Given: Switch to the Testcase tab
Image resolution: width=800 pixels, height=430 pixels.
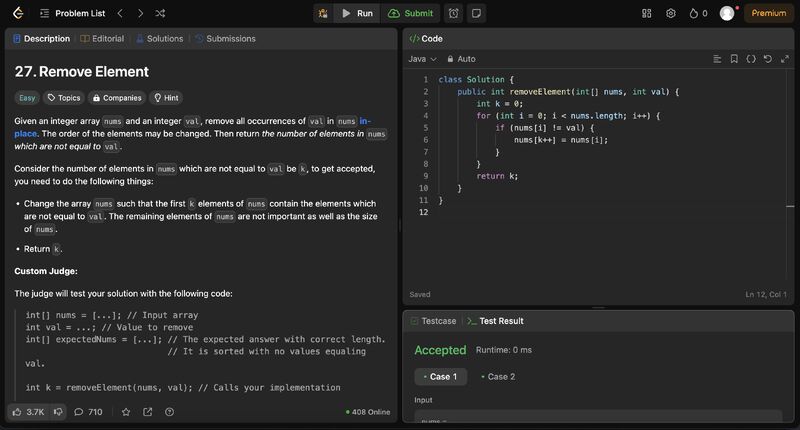Looking at the screenshot, I should tap(434, 321).
